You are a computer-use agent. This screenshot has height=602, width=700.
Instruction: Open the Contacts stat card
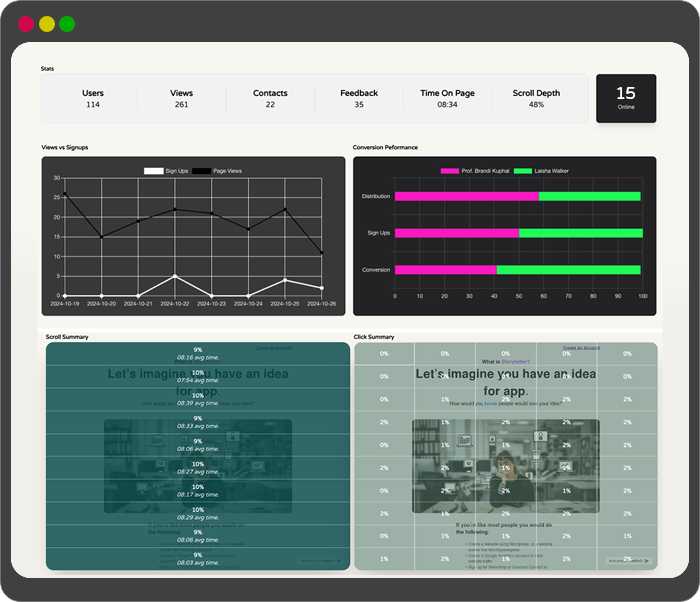[x=270, y=98]
